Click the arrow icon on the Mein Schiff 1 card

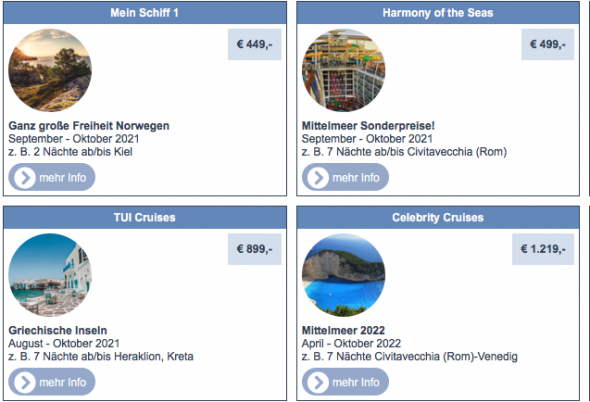[x=25, y=177]
